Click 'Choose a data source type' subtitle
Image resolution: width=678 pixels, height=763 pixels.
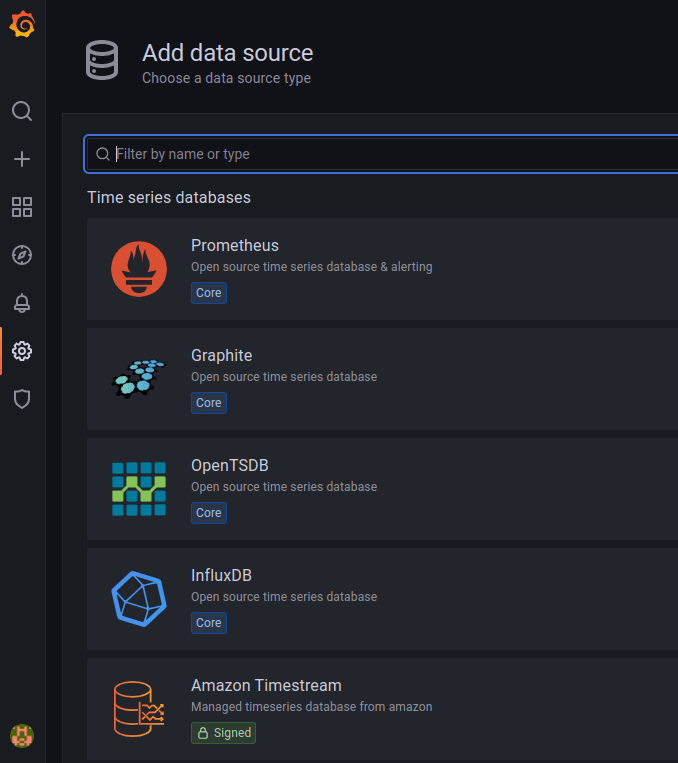pyautogui.click(x=226, y=78)
